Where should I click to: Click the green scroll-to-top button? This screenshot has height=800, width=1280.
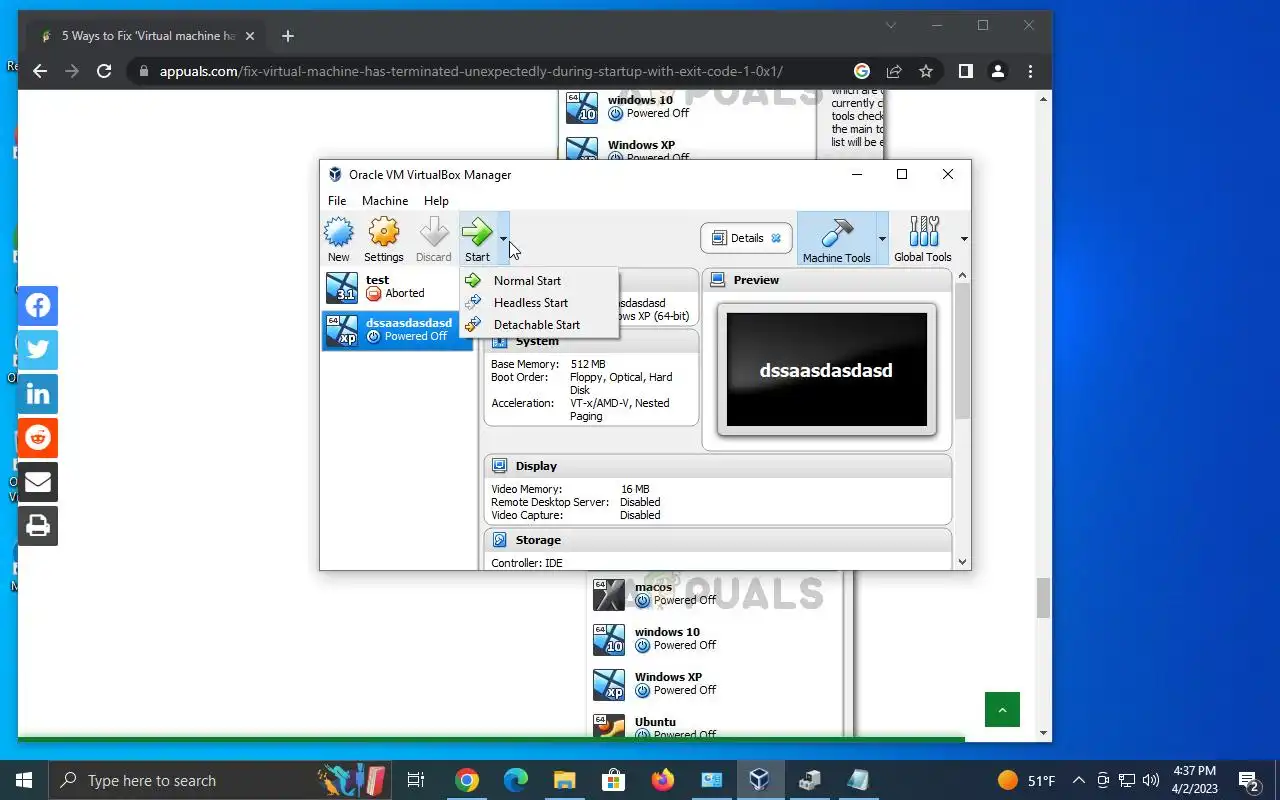(x=1002, y=710)
